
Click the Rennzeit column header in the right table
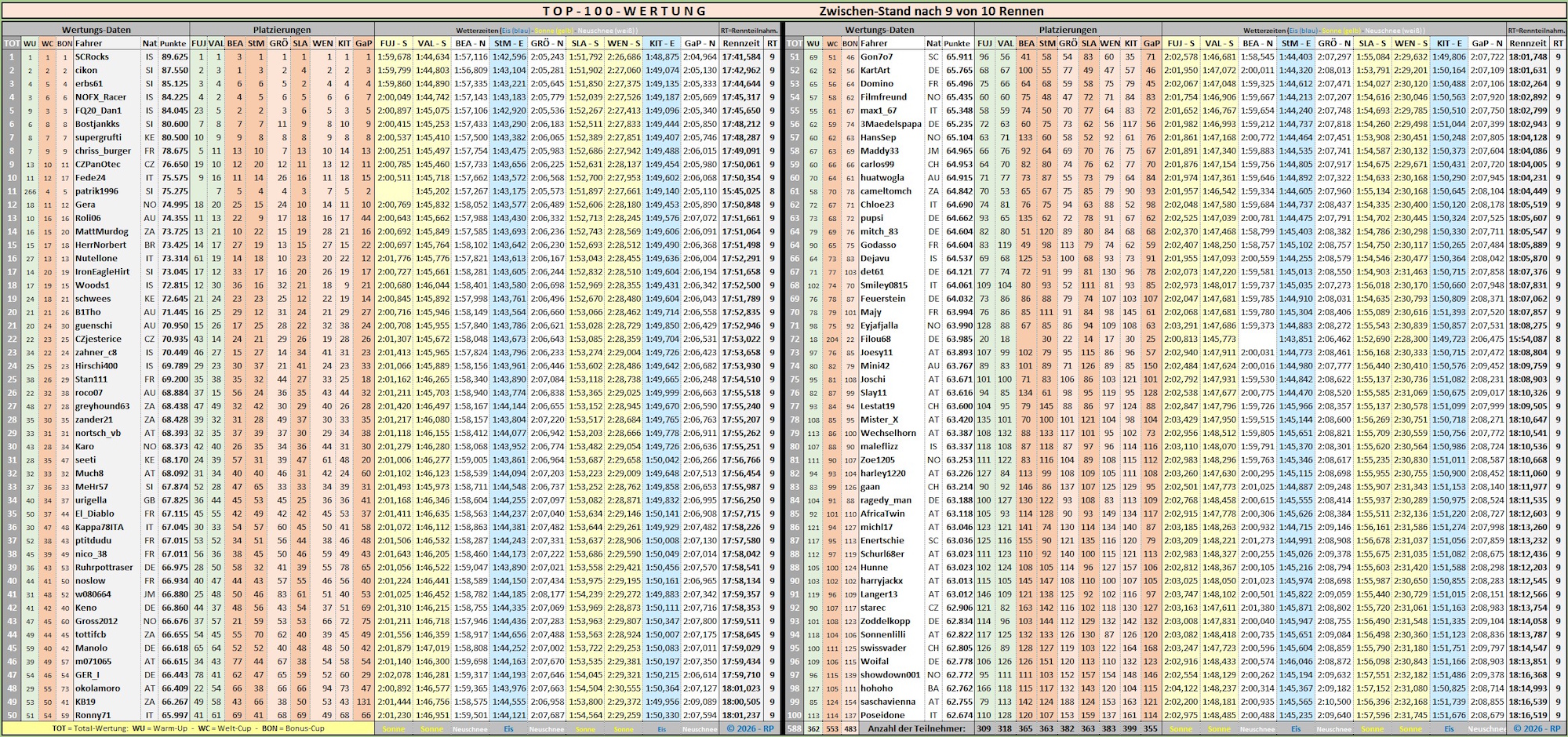click(1526, 43)
